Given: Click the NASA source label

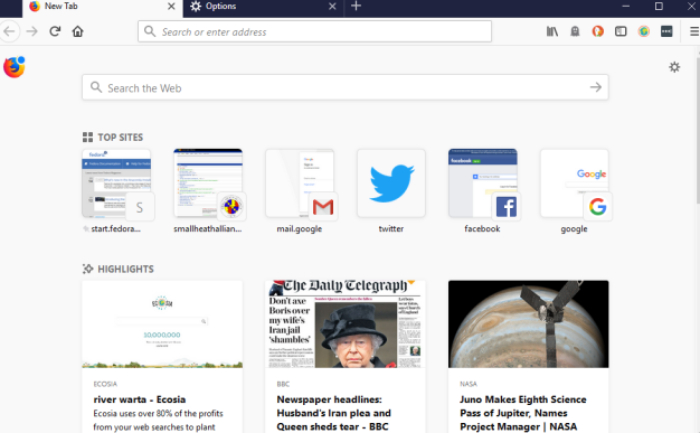Looking at the screenshot, I should coord(468,384).
